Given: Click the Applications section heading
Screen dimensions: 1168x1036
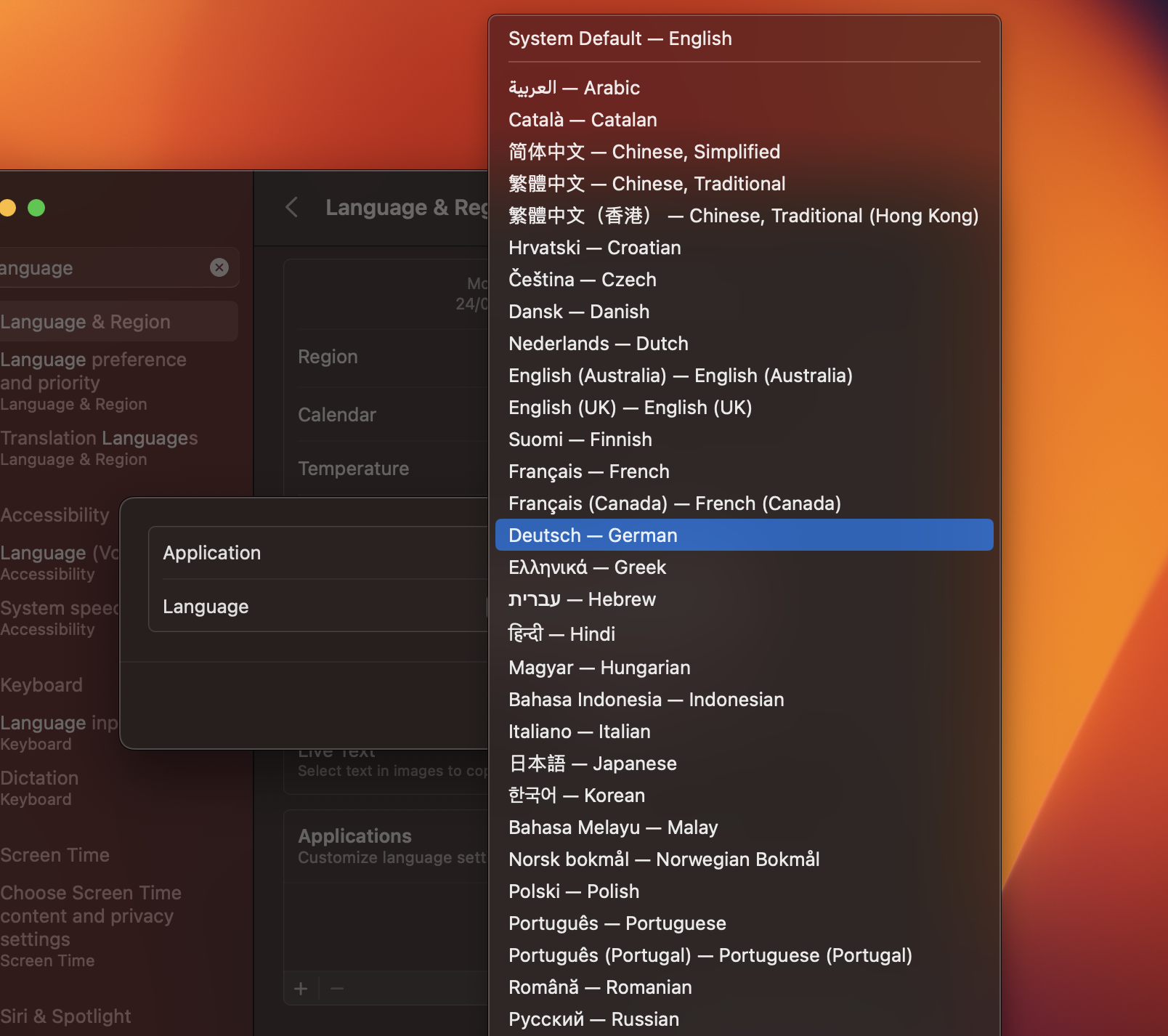Looking at the screenshot, I should click(x=354, y=836).
